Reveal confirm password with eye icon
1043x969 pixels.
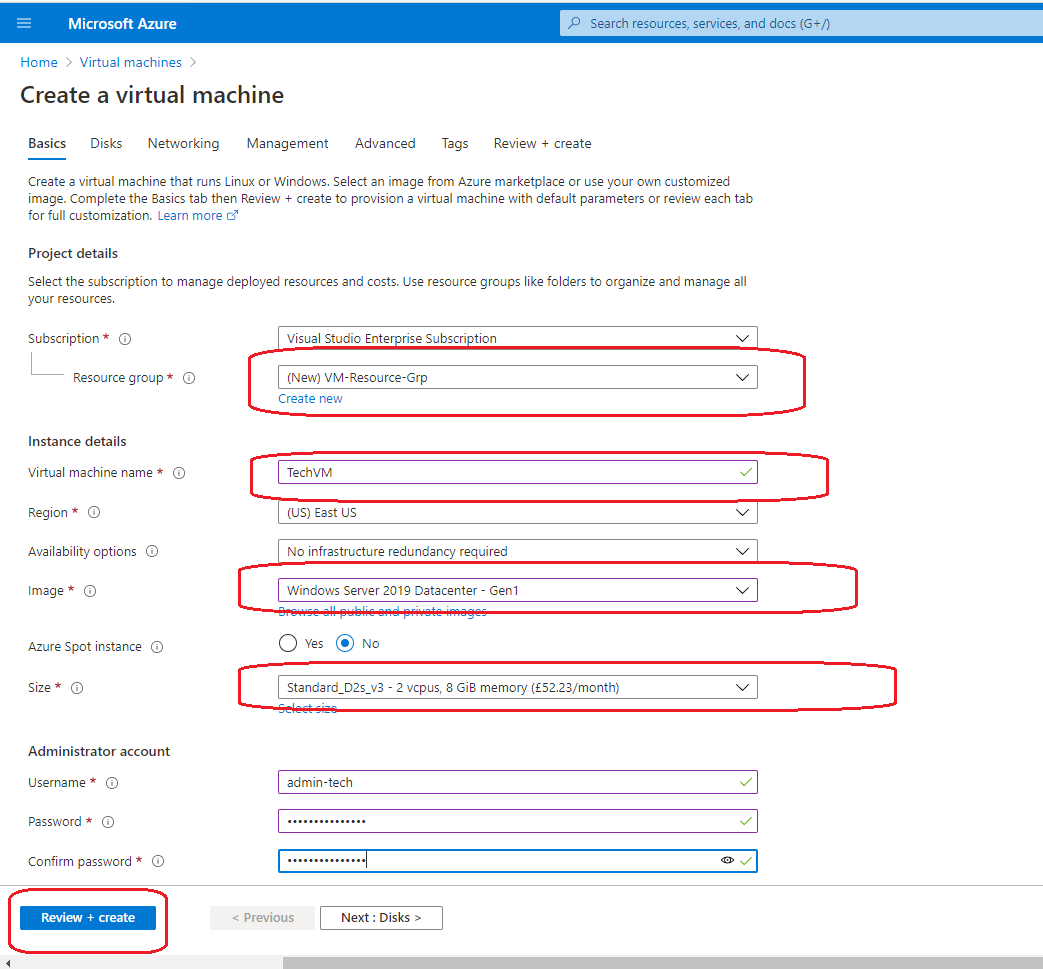[x=727, y=861]
